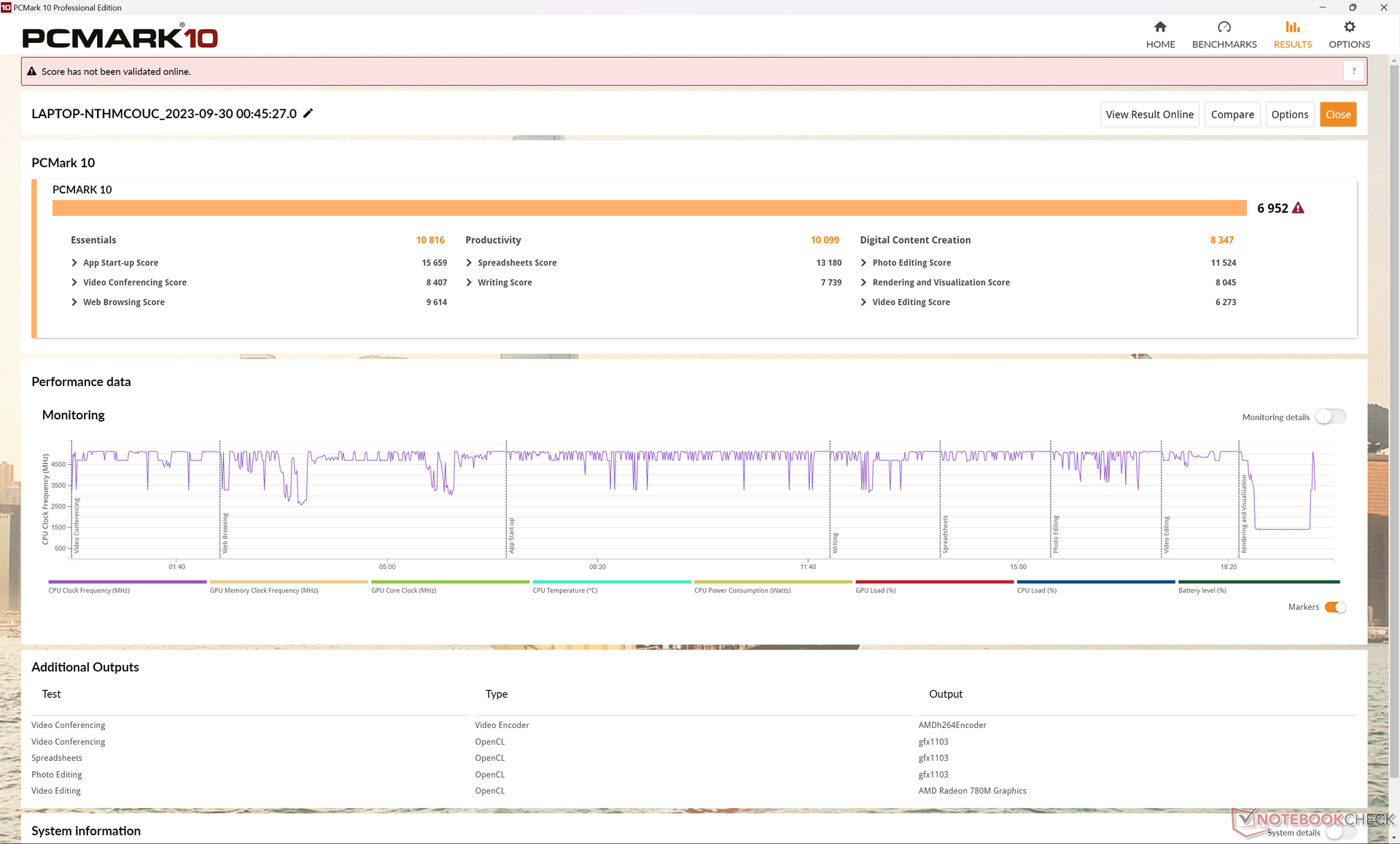Expand the App Start-up Score row
Viewport: 1400px width, 844px height.
pyautogui.click(x=74, y=263)
